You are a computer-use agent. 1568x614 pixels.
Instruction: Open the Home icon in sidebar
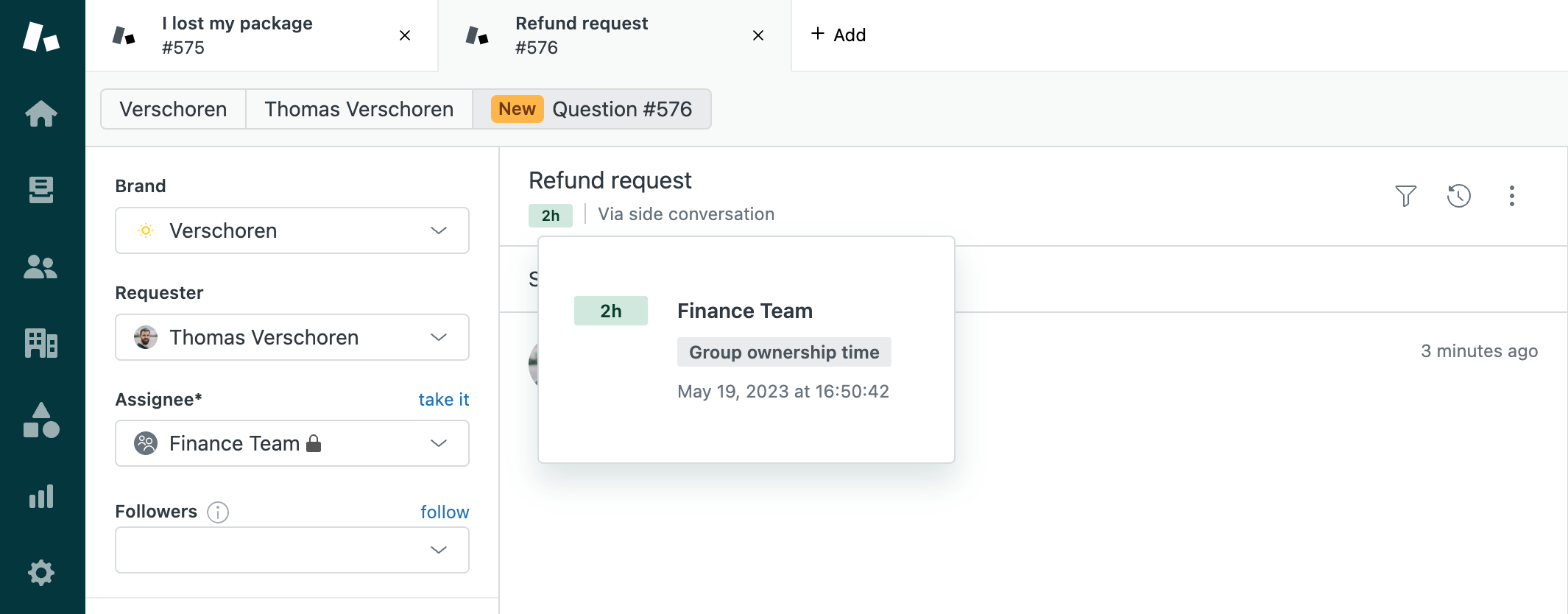[x=41, y=113]
